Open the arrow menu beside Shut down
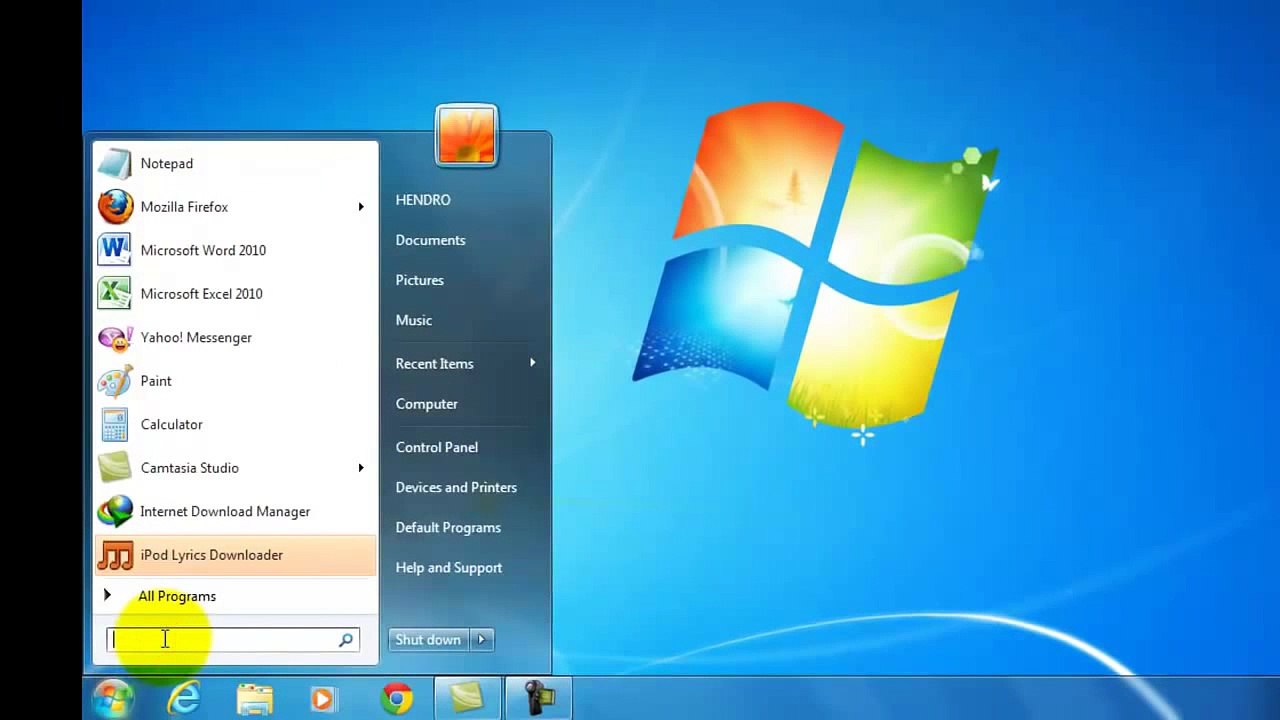 click(482, 640)
